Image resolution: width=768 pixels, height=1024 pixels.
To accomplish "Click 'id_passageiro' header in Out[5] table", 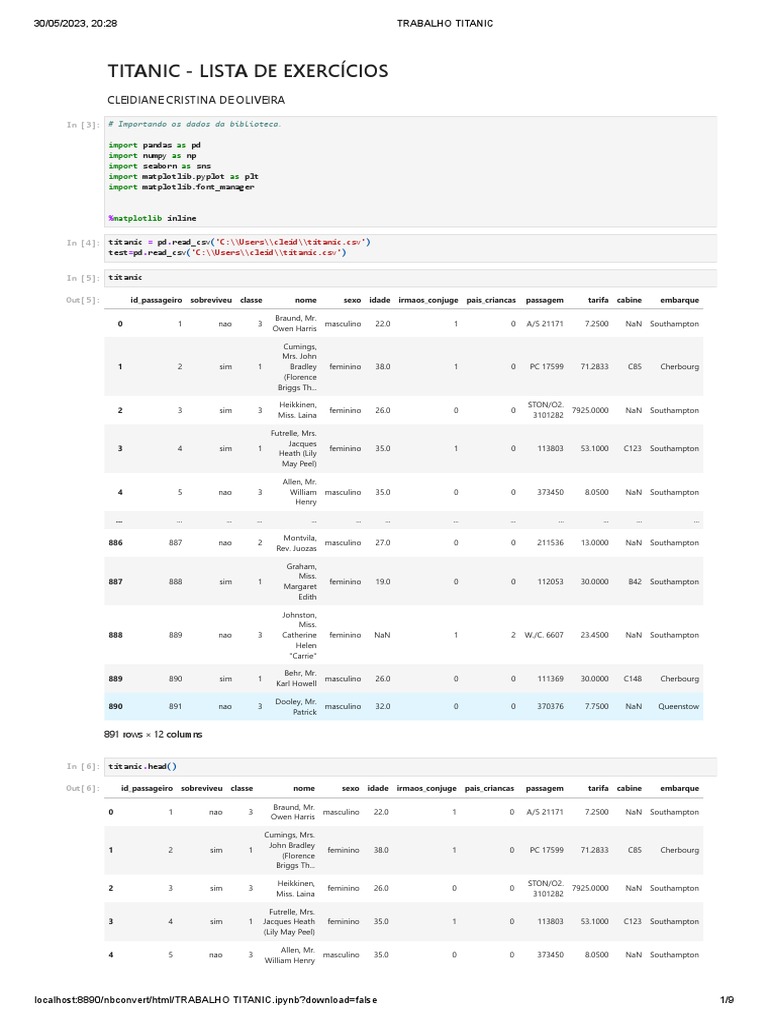I will pyautogui.click(x=156, y=300).
